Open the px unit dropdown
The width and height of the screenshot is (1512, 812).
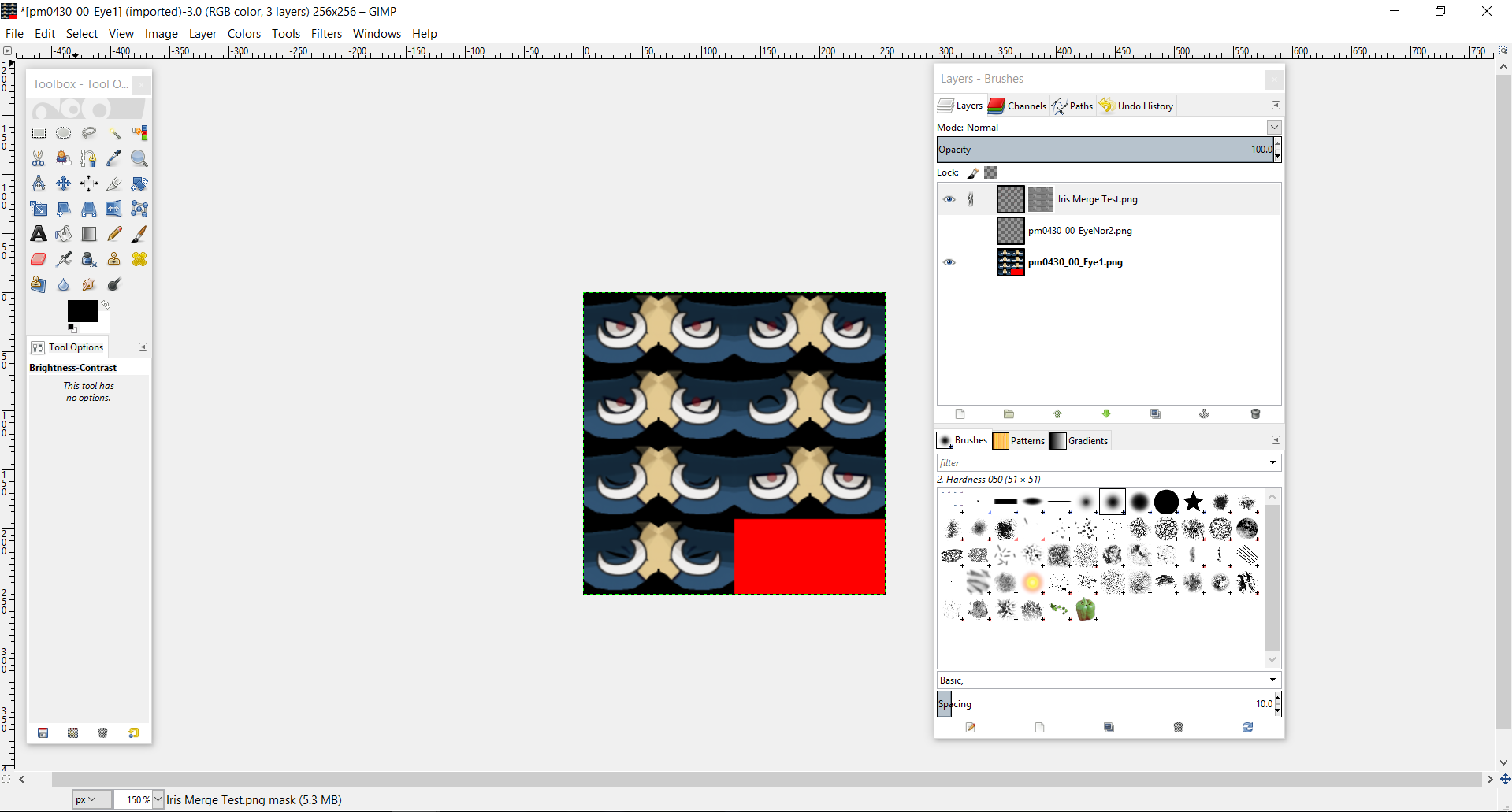click(91, 799)
